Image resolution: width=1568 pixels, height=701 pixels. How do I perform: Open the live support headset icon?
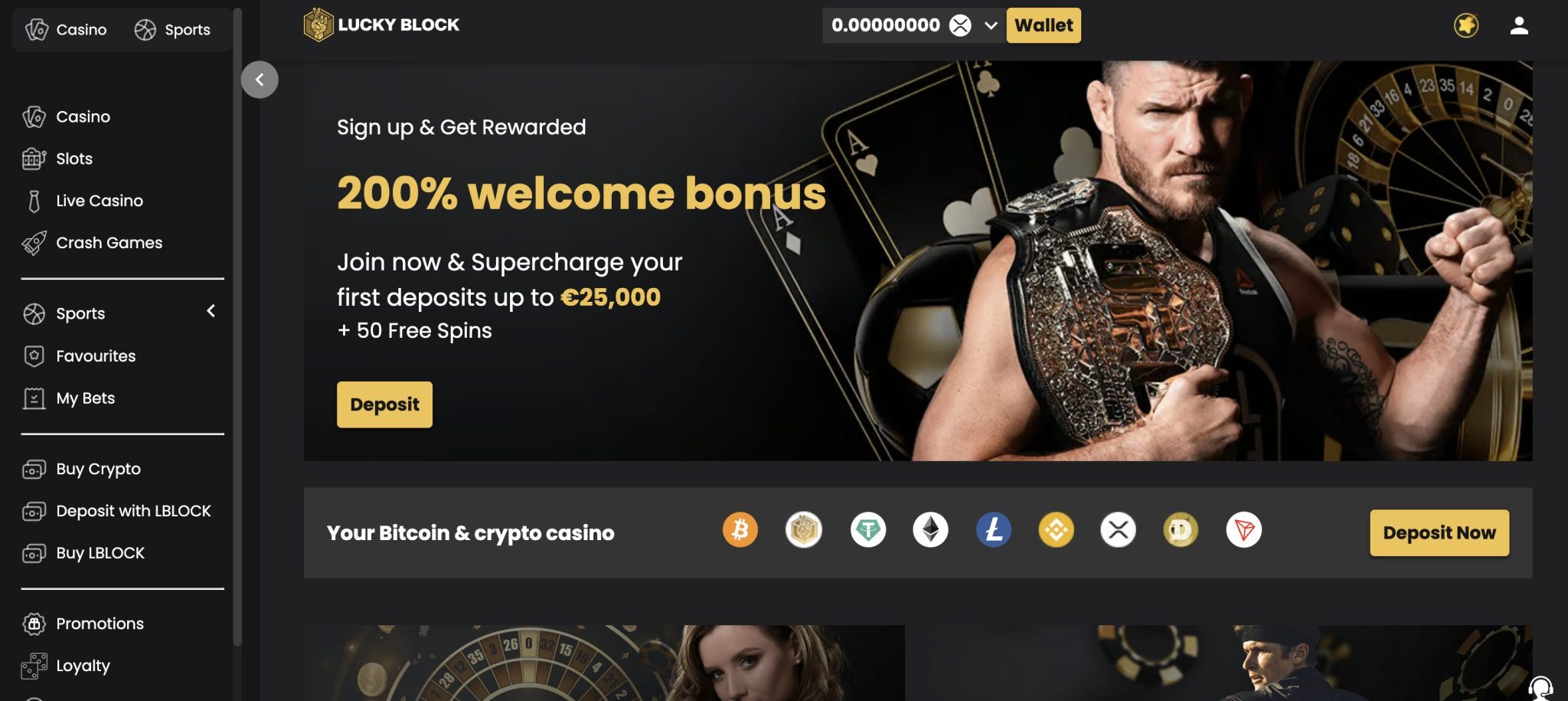click(1540, 689)
